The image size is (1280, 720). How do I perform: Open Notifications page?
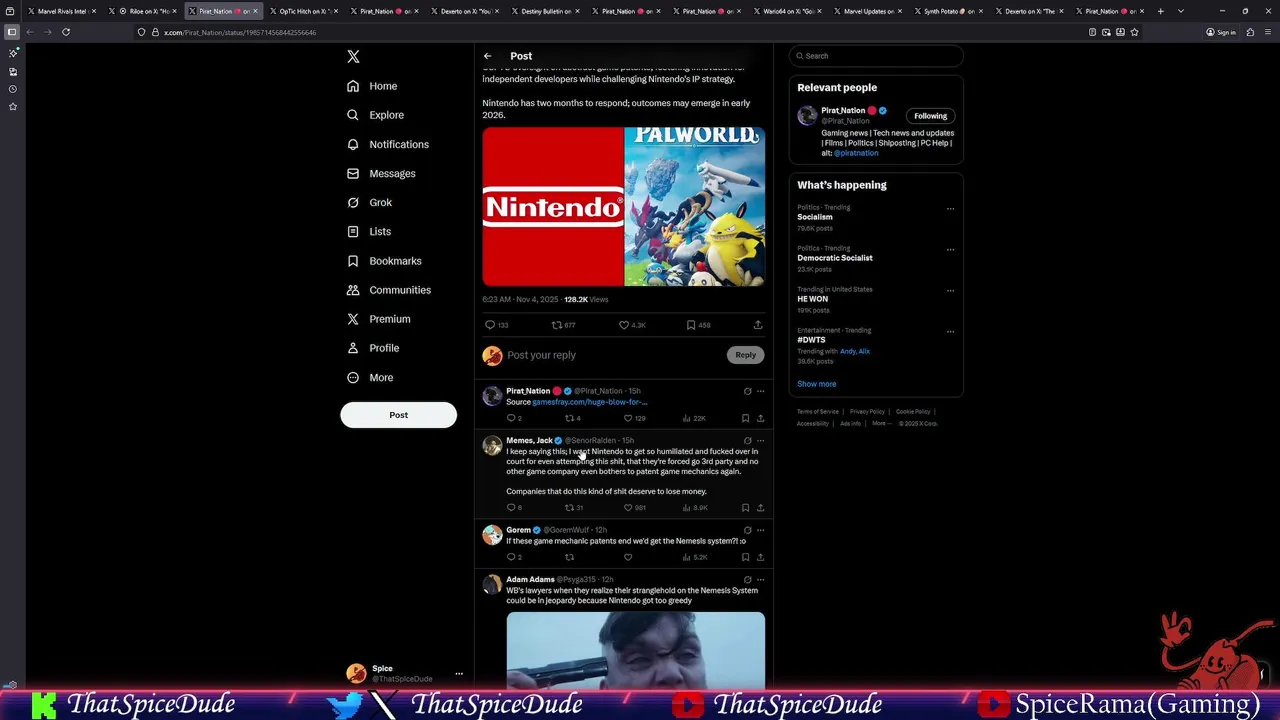[x=387, y=144]
